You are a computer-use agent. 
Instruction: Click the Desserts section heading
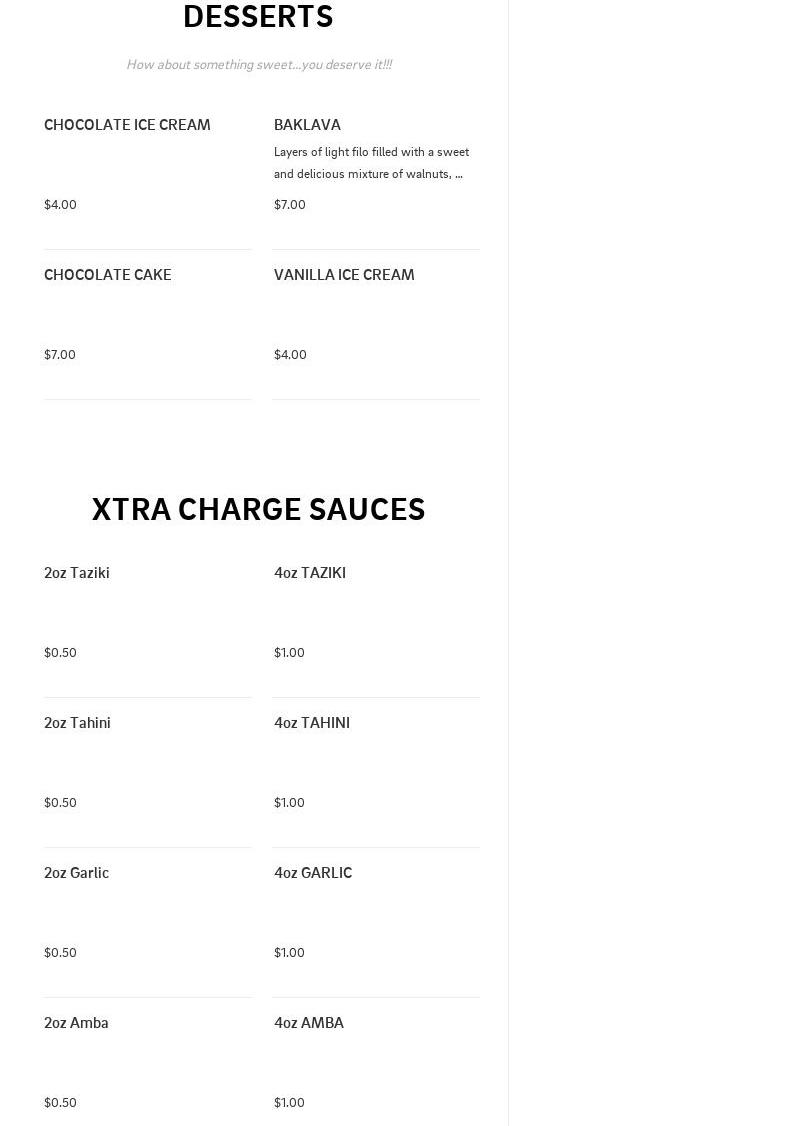pos(258,17)
